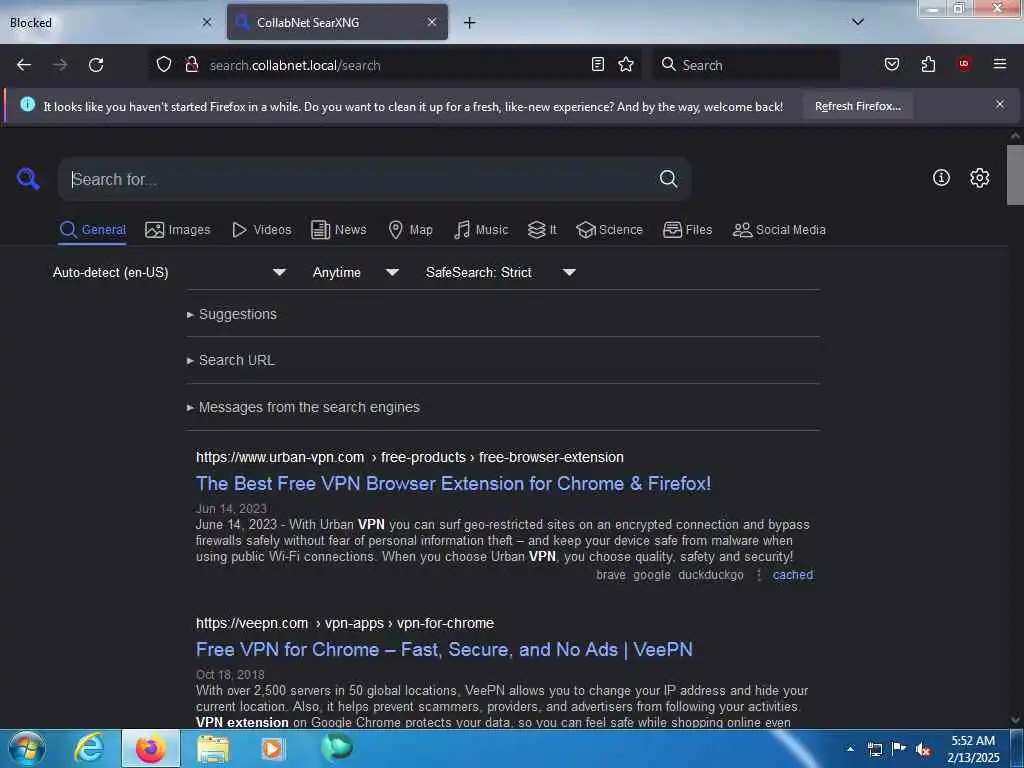Open The Best Free VPN Browser Extension result
1024x768 pixels.
pos(453,484)
